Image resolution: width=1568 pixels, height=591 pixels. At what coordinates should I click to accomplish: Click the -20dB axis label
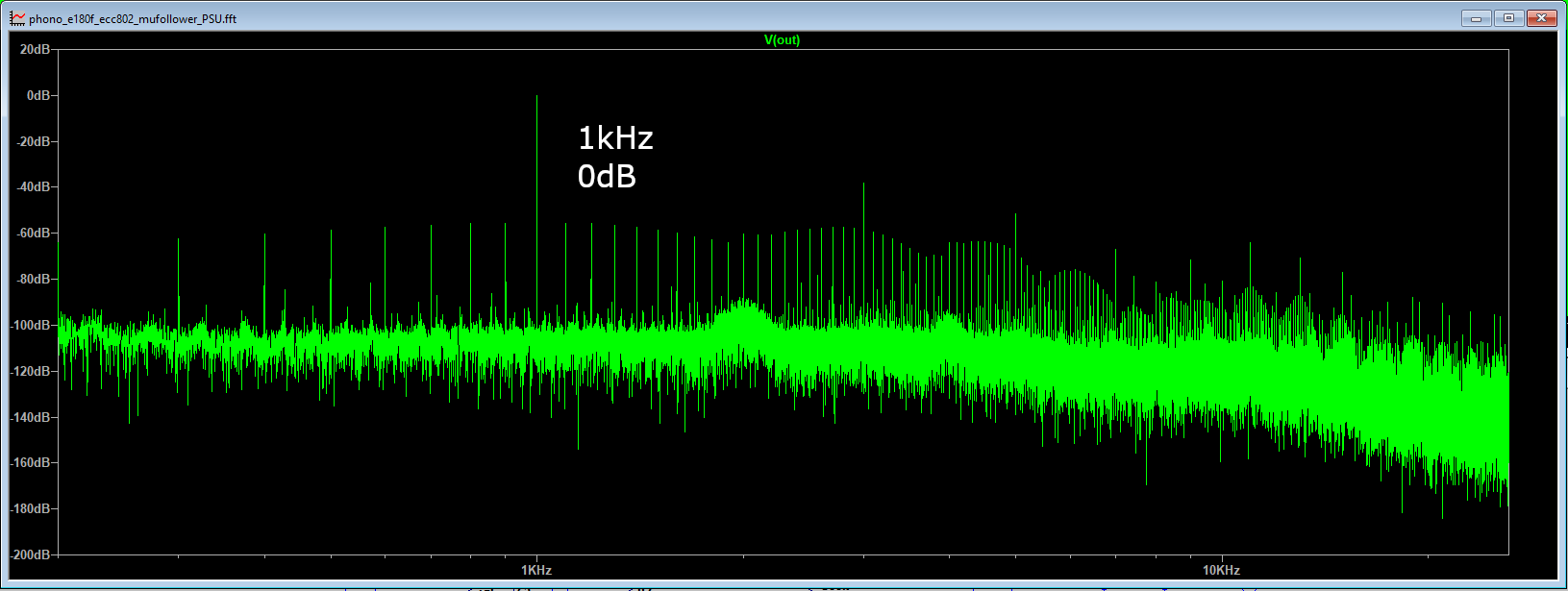click(x=33, y=141)
